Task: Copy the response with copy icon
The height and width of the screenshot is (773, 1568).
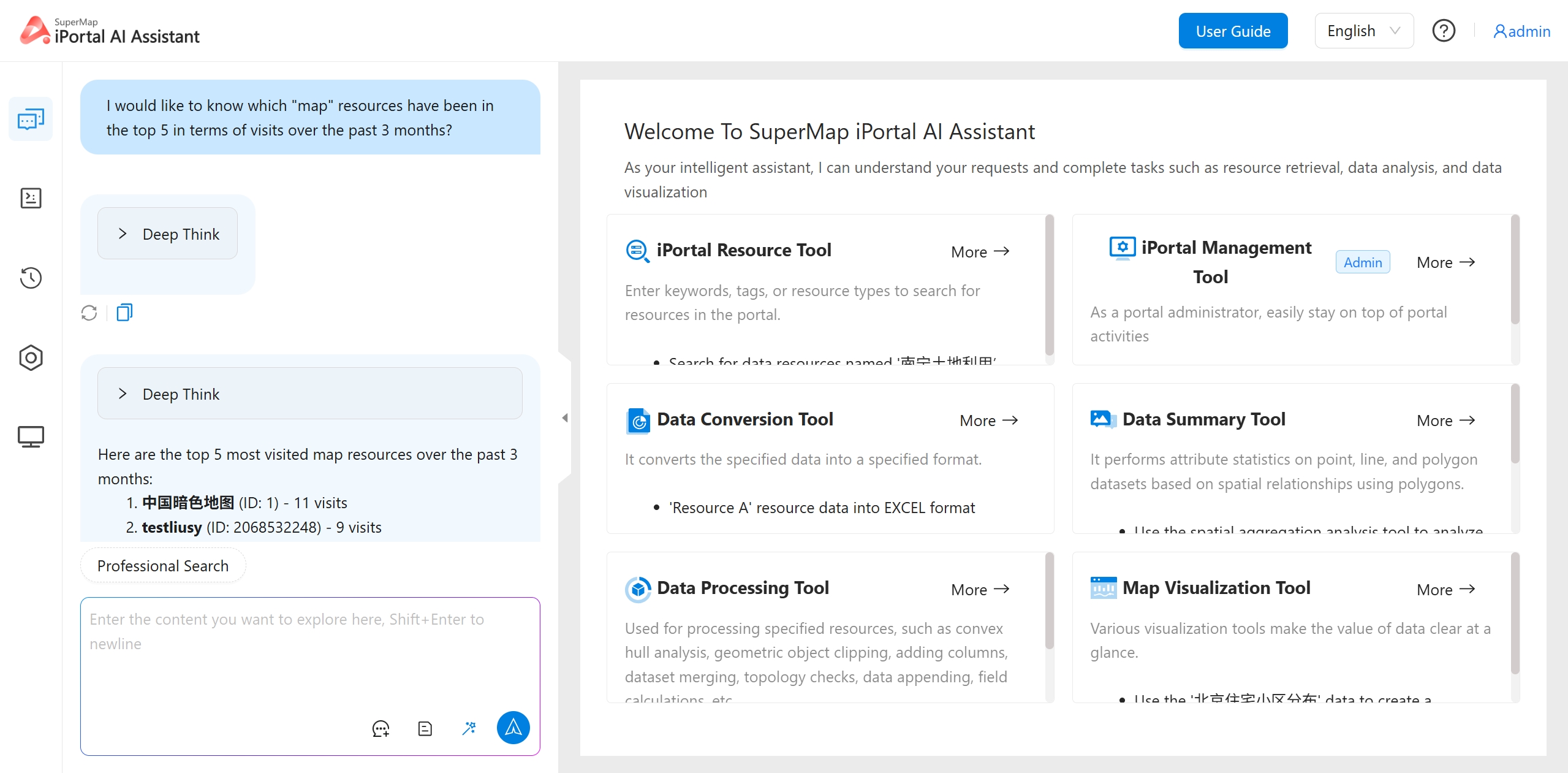Action: (x=124, y=313)
